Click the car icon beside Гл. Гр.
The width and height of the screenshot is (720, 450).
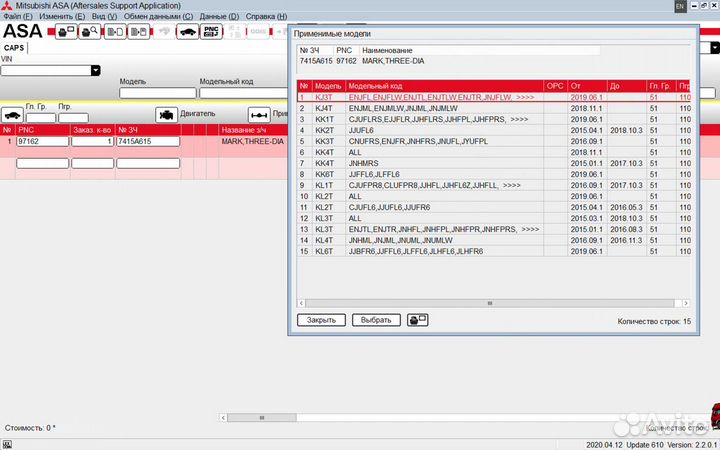coord(11,115)
